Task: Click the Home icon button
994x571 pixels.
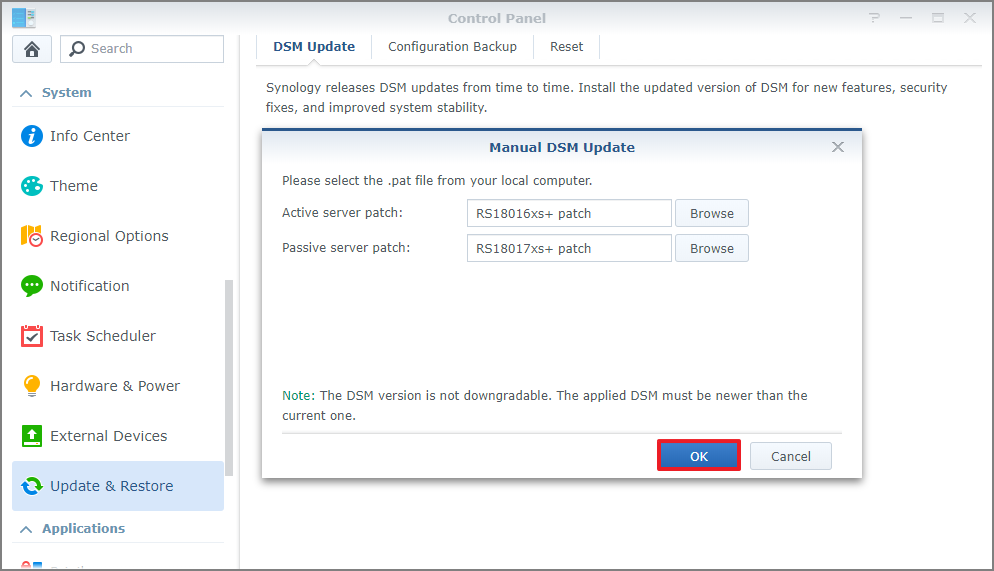Action: [x=31, y=49]
